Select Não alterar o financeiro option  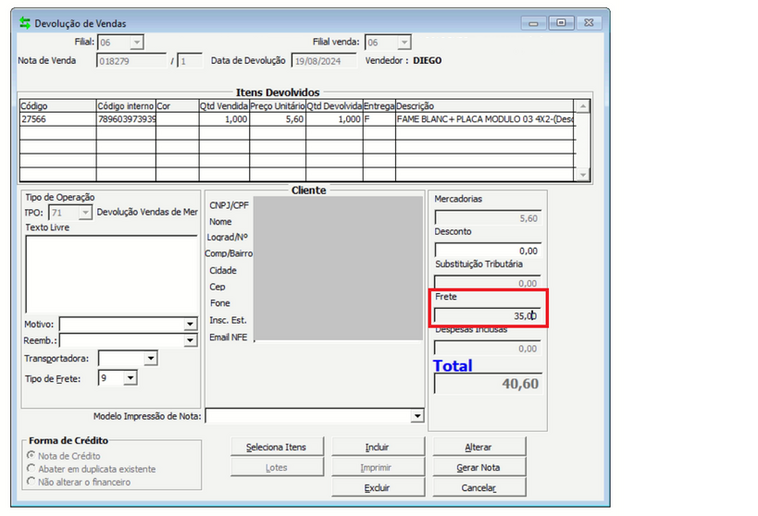[31, 482]
